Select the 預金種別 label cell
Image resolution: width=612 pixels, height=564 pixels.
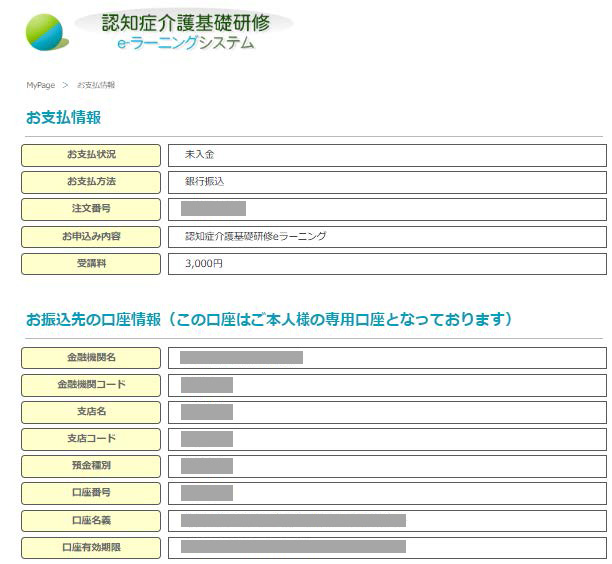[x=91, y=466]
